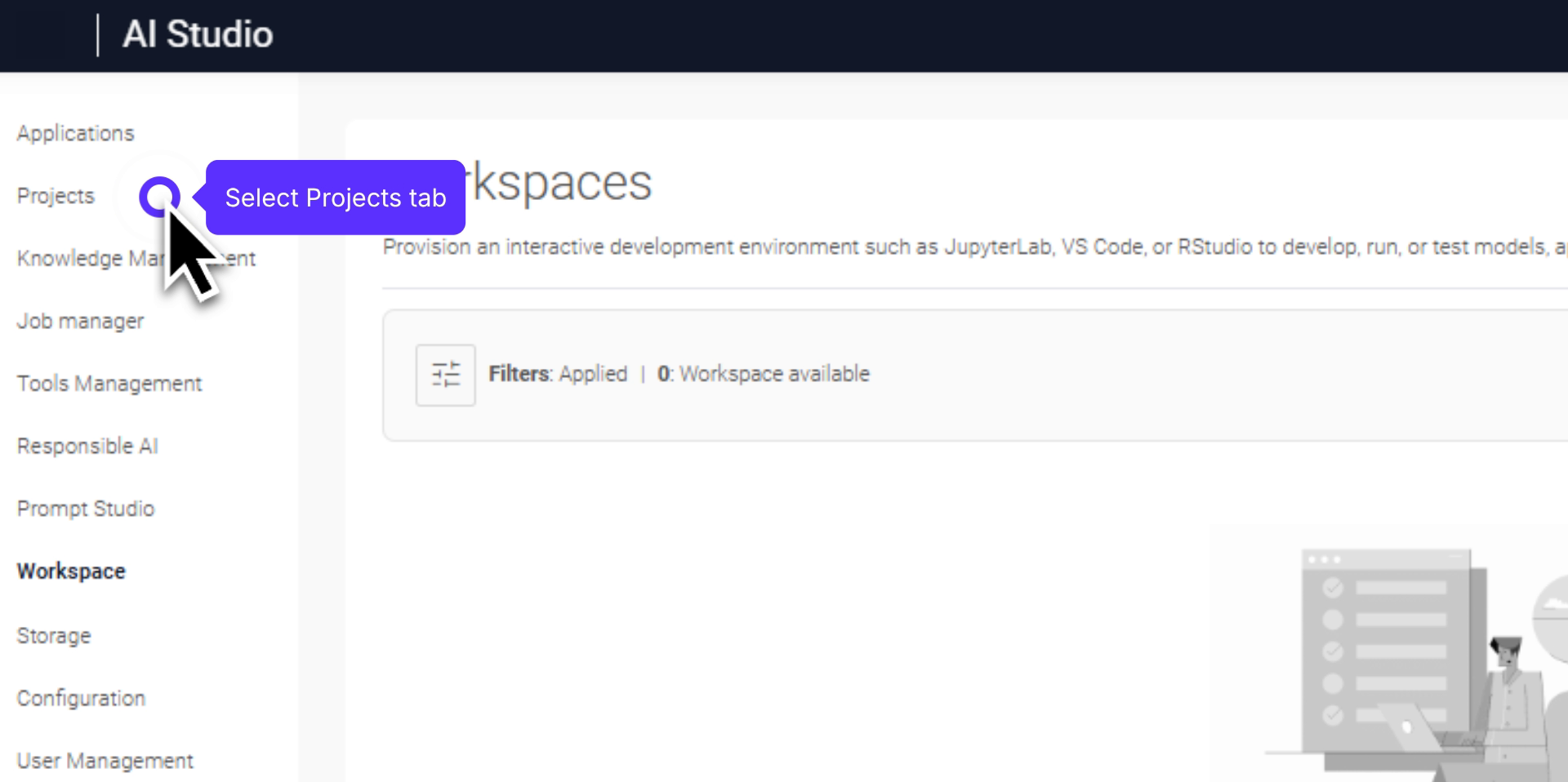Open Responsible AI from the sidebar
The image size is (1568, 782).
87,447
